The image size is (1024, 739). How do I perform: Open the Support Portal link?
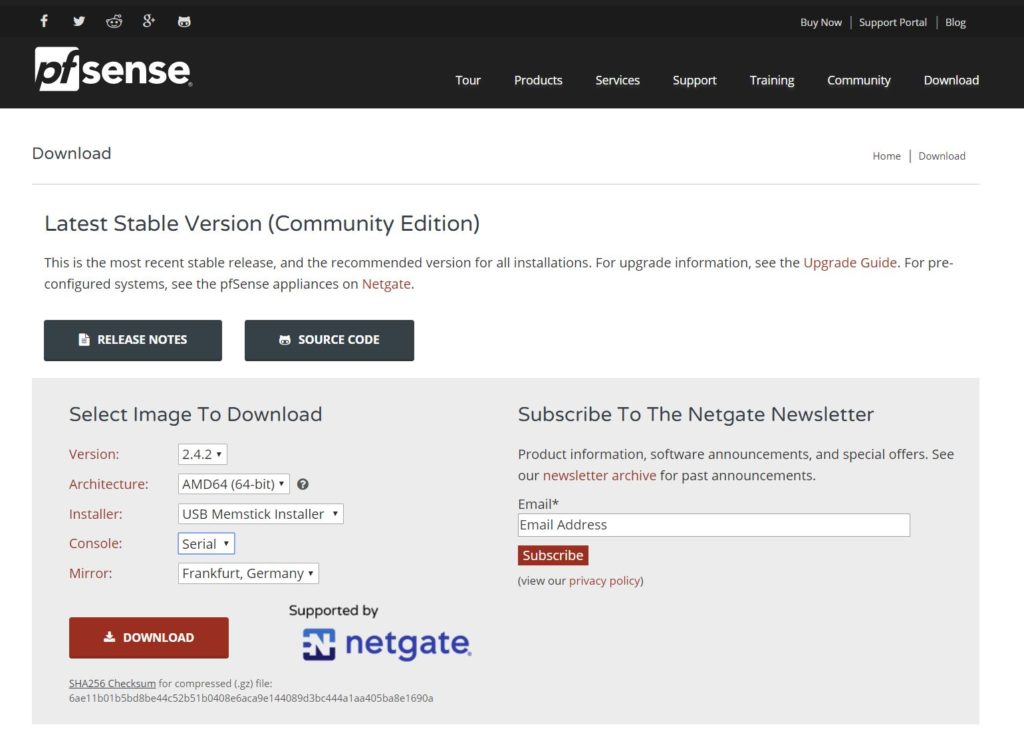coord(893,22)
